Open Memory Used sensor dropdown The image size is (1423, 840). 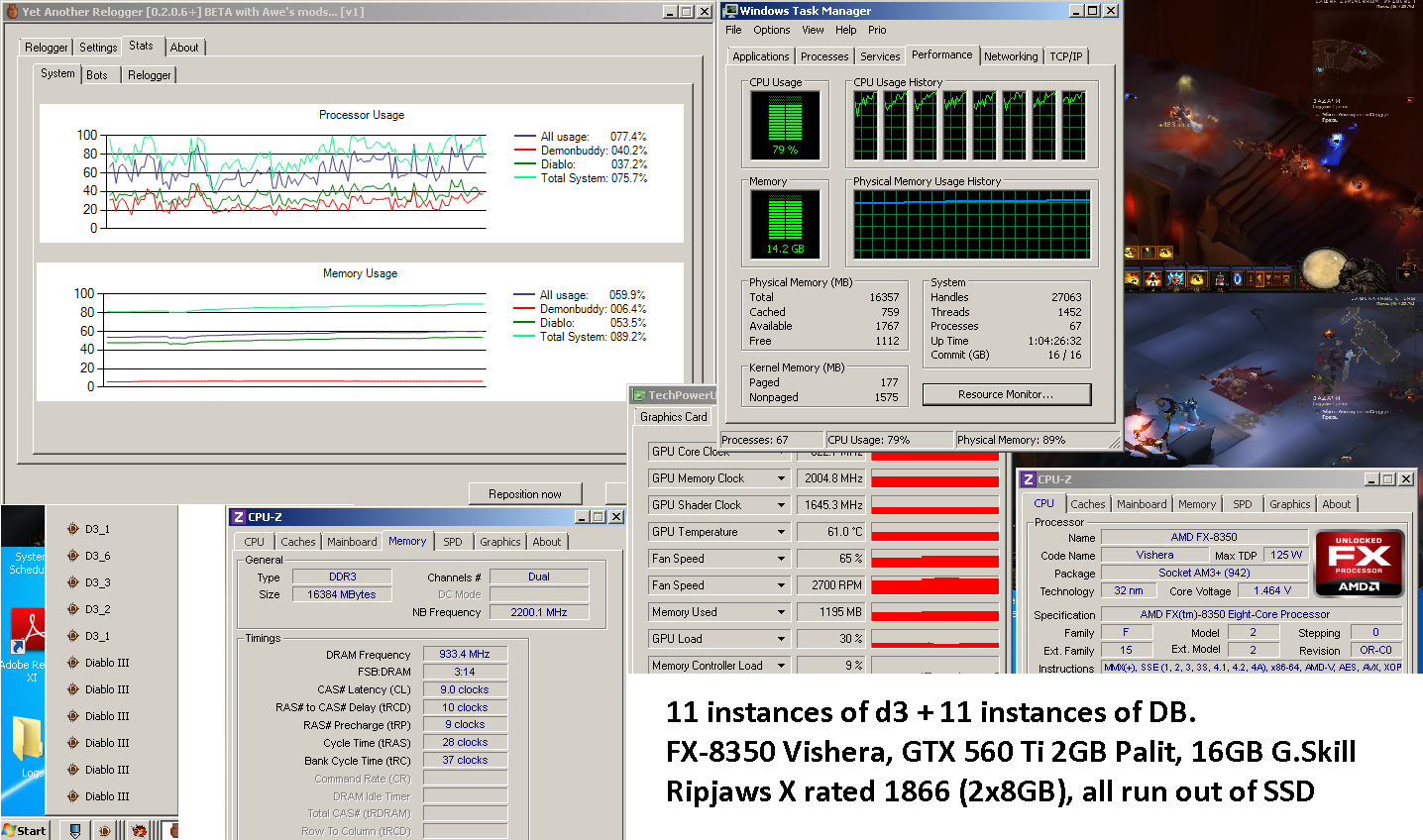point(781,612)
